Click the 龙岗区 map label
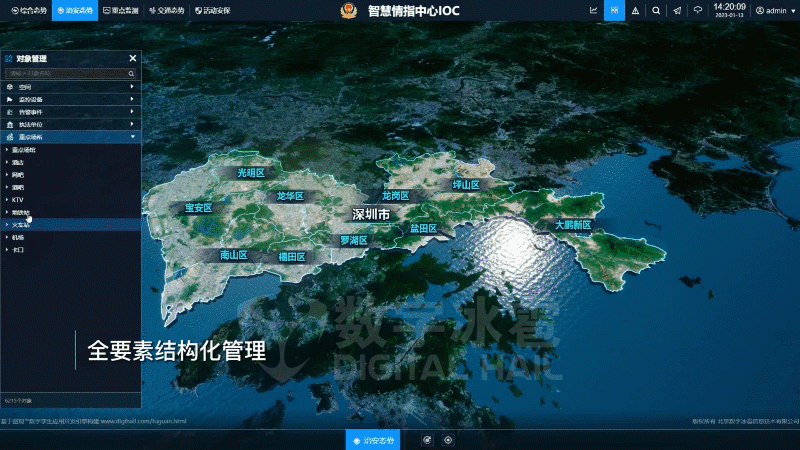The image size is (800, 450). click(395, 195)
